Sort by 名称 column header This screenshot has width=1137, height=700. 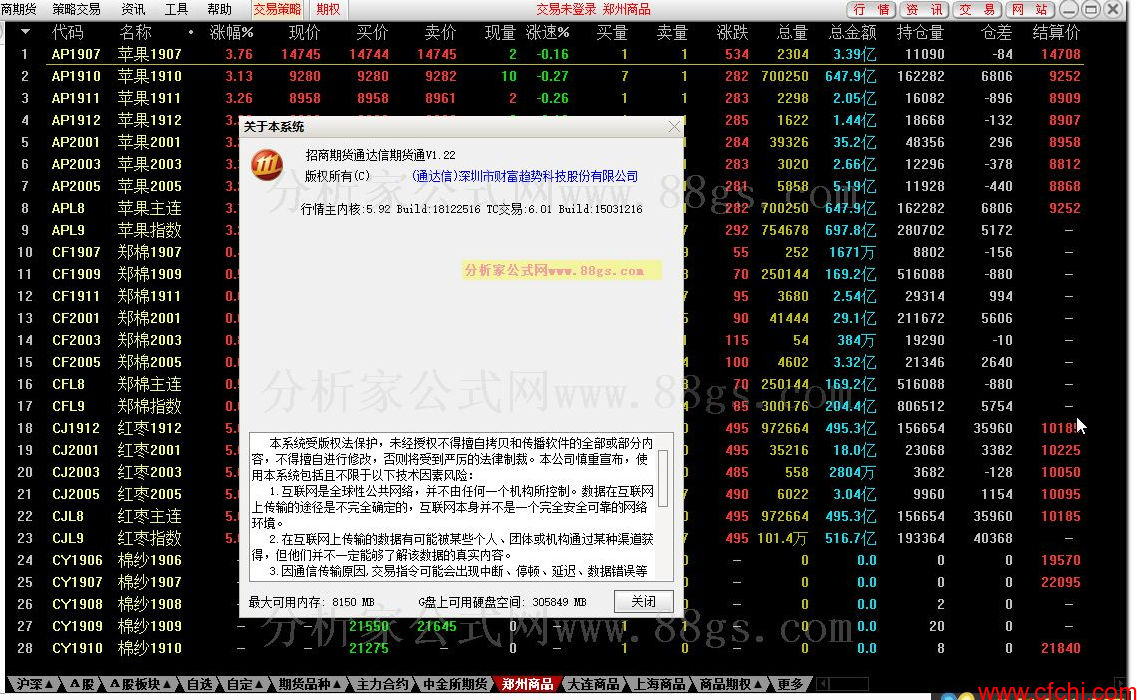[135, 33]
